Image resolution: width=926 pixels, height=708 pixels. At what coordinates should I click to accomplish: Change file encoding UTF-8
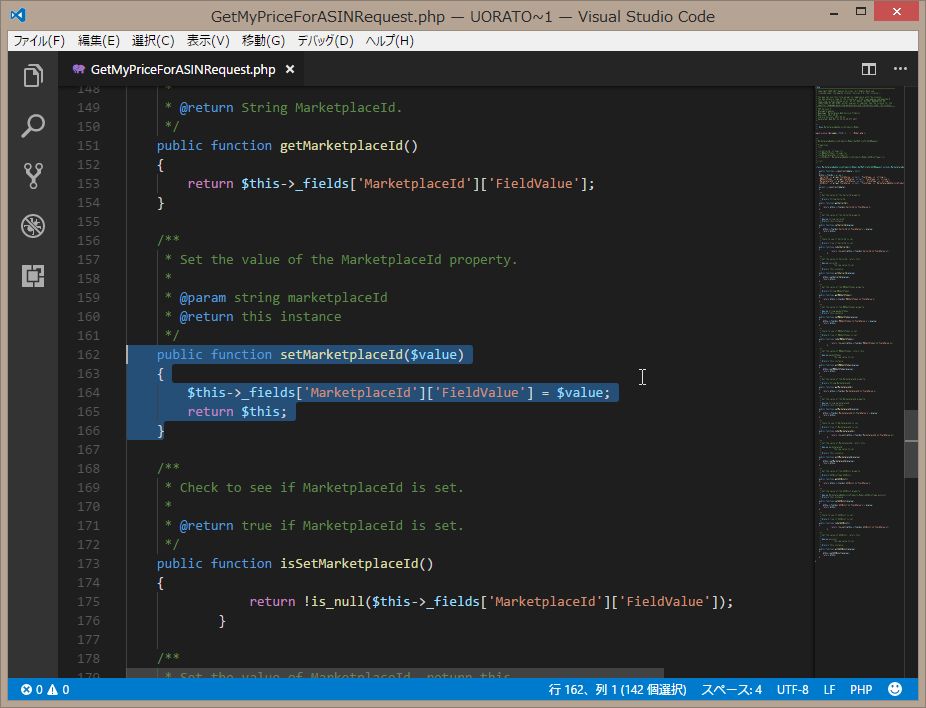pyautogui.click(x=793, y=689)
